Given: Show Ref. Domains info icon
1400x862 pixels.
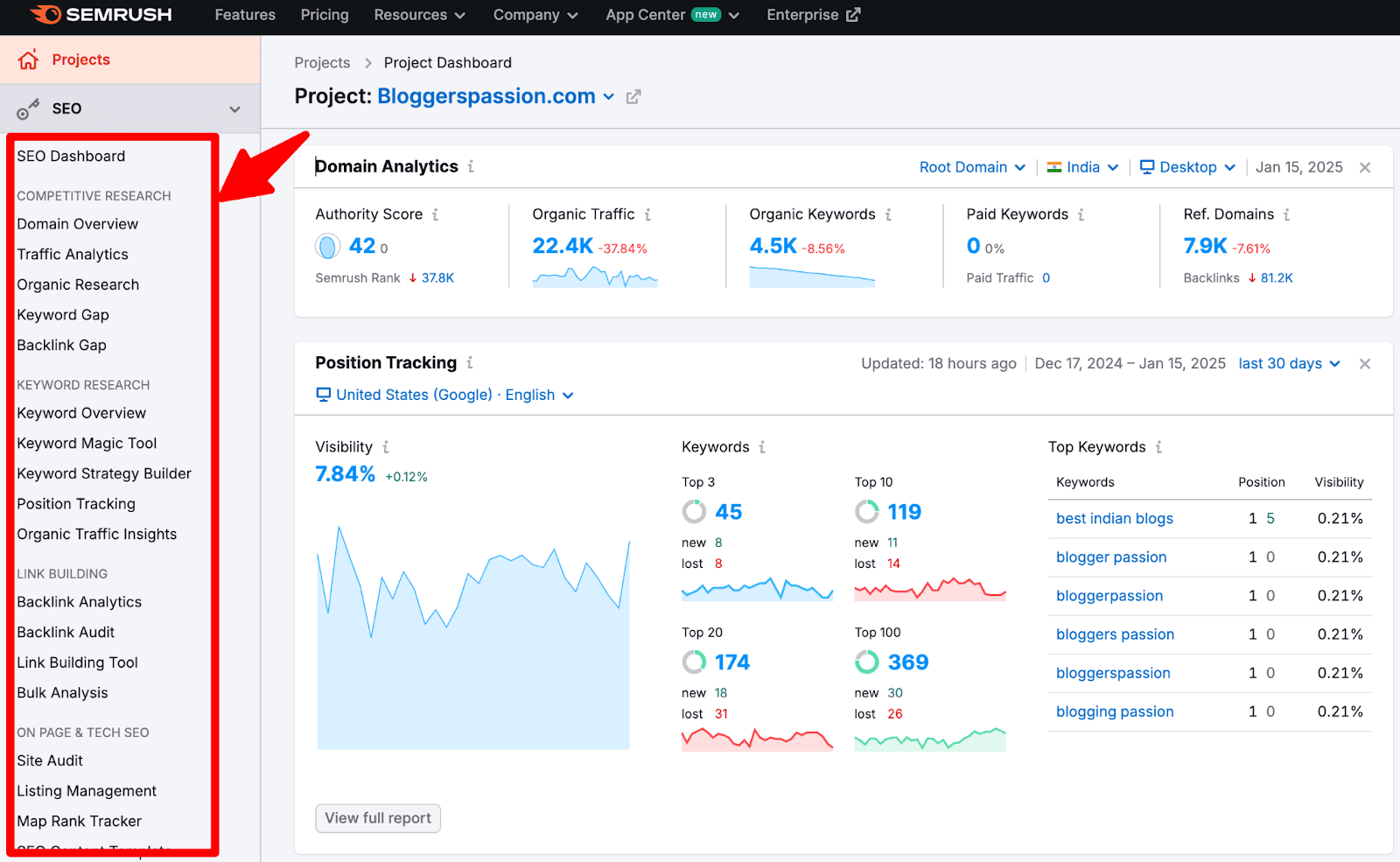Looking at the screenshot, I should pos(1286,214).
